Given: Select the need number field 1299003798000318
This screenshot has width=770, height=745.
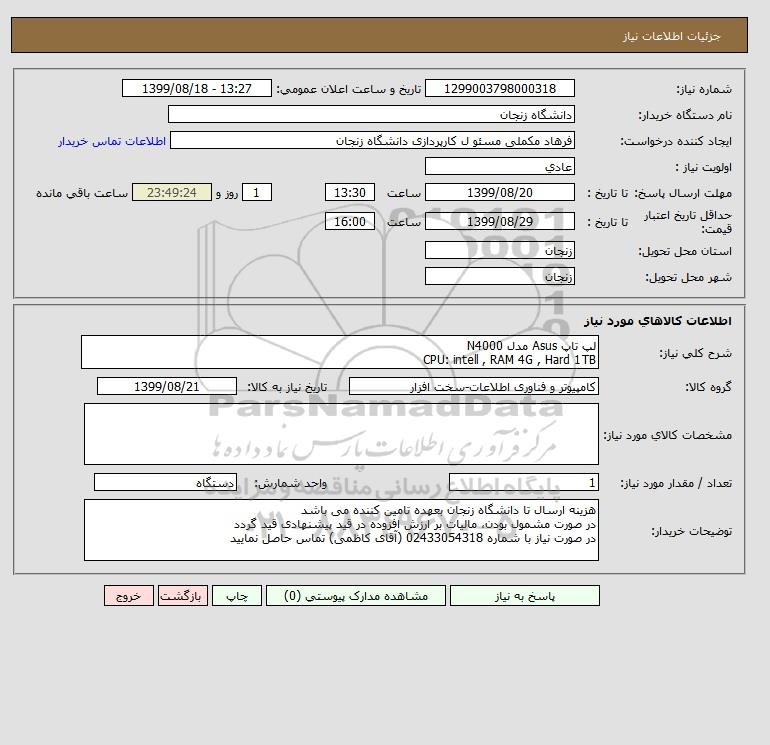Looking at the screenshot, I should tap(499, 88).
